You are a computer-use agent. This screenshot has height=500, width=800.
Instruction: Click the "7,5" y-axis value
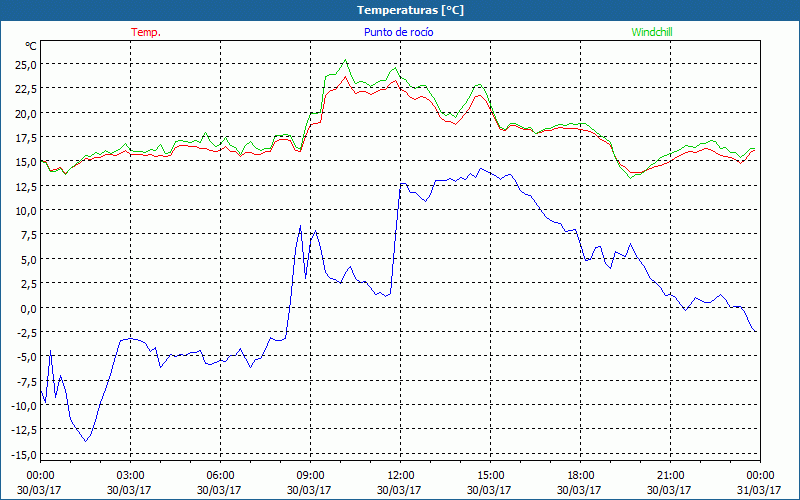30,235
